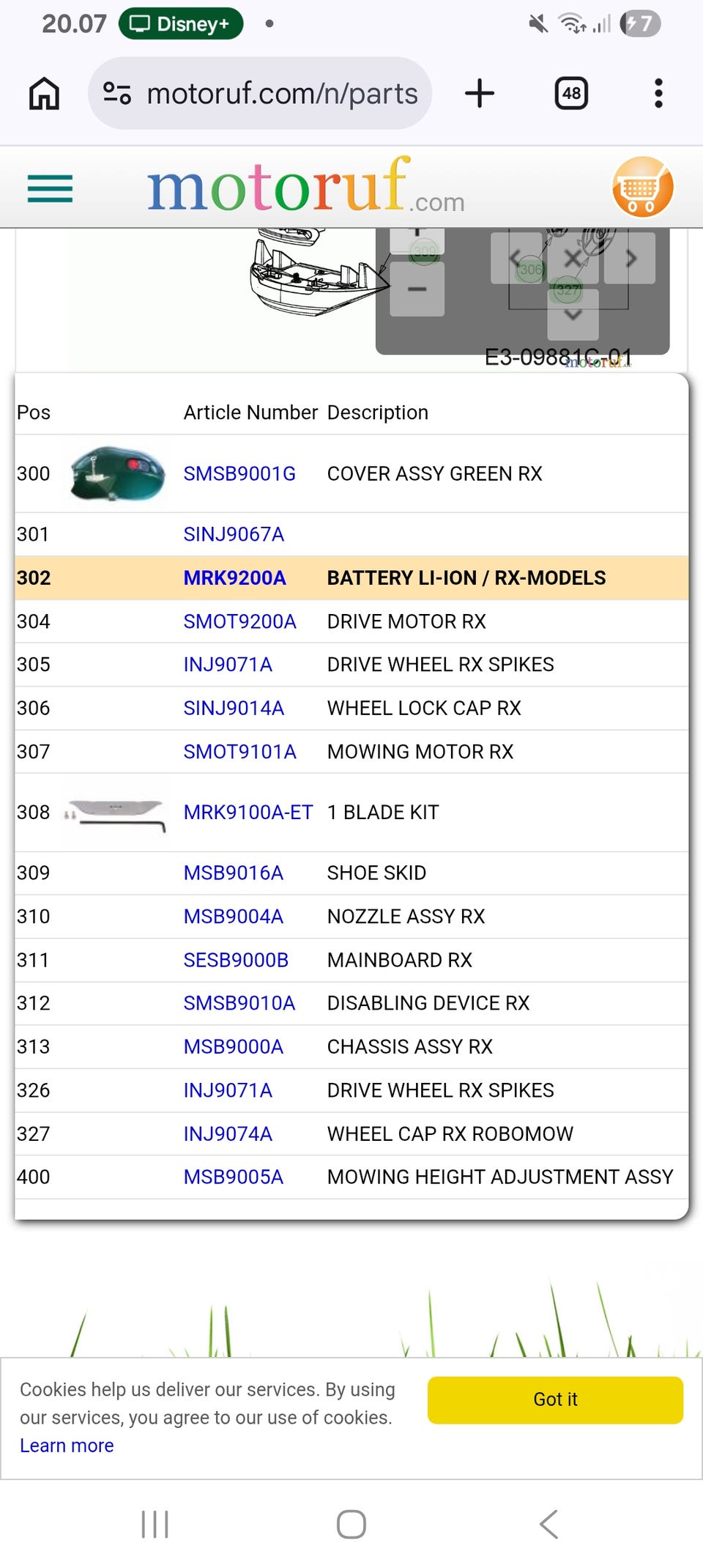Image resolution: width=703 pixels, height=1568 pixels.
Task: Open article link SINJ9014A
Action: (x=234, y=708)
